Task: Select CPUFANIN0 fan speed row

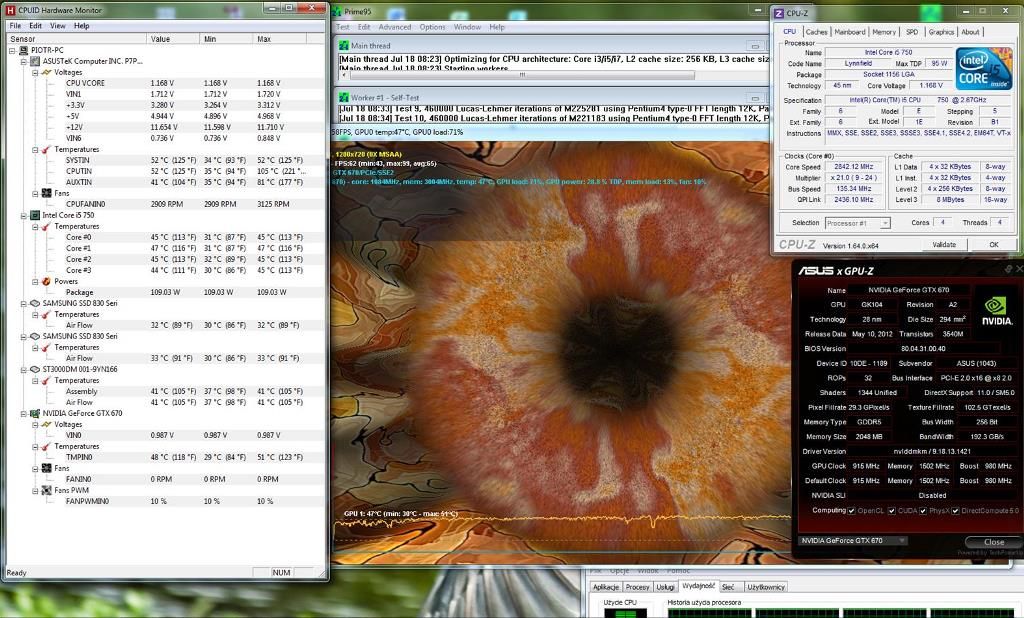Action: point(165,204)
